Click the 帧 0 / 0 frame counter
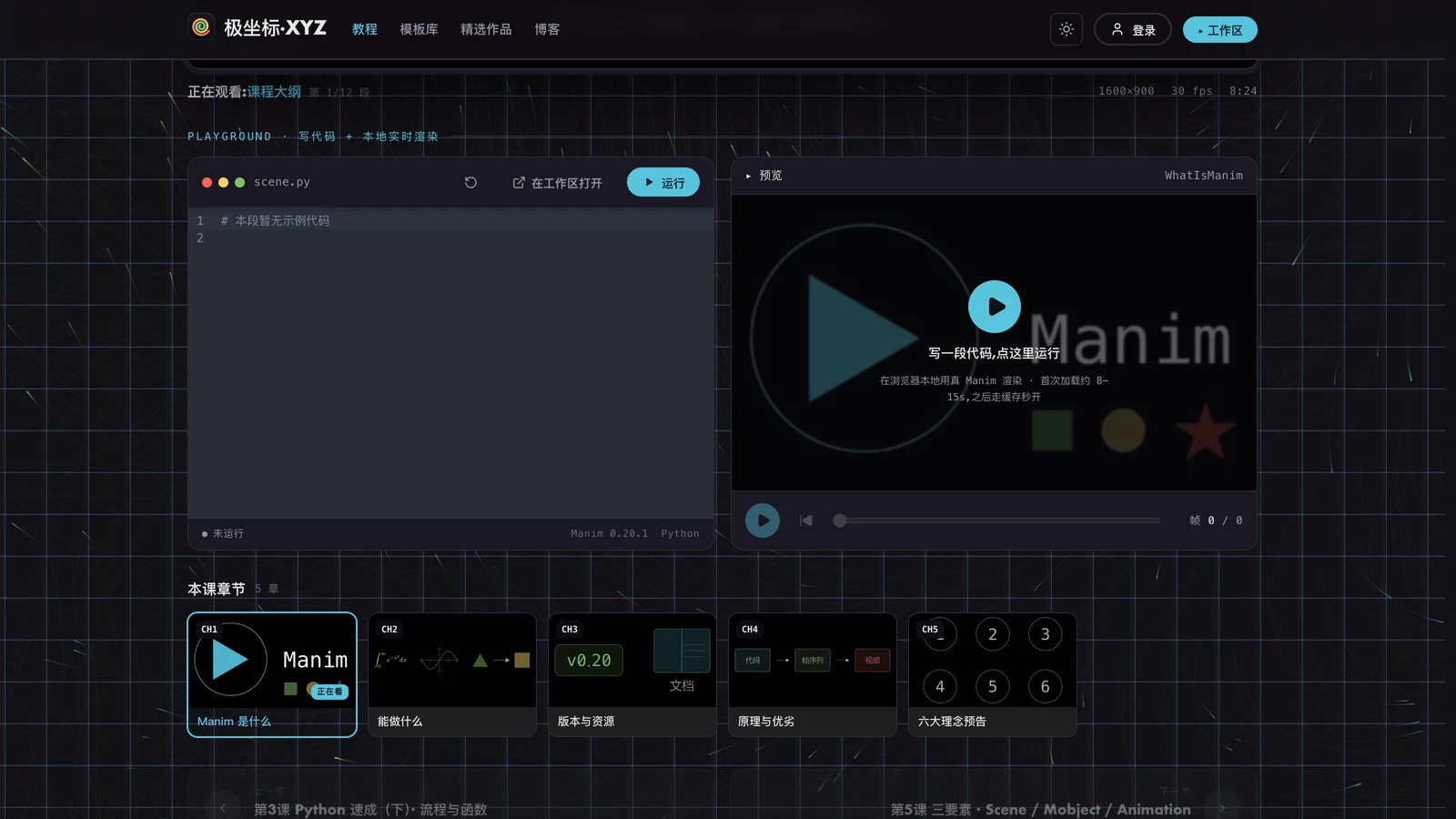Viewport: 1456px width, 819px height. point(1216,521)
